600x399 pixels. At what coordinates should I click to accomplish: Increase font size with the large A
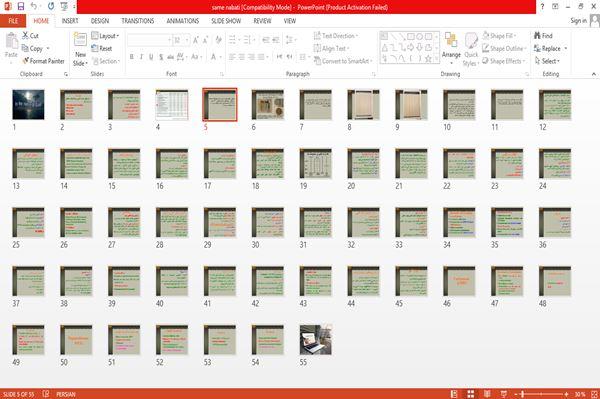pyautogui.click(x=196, y=40)
